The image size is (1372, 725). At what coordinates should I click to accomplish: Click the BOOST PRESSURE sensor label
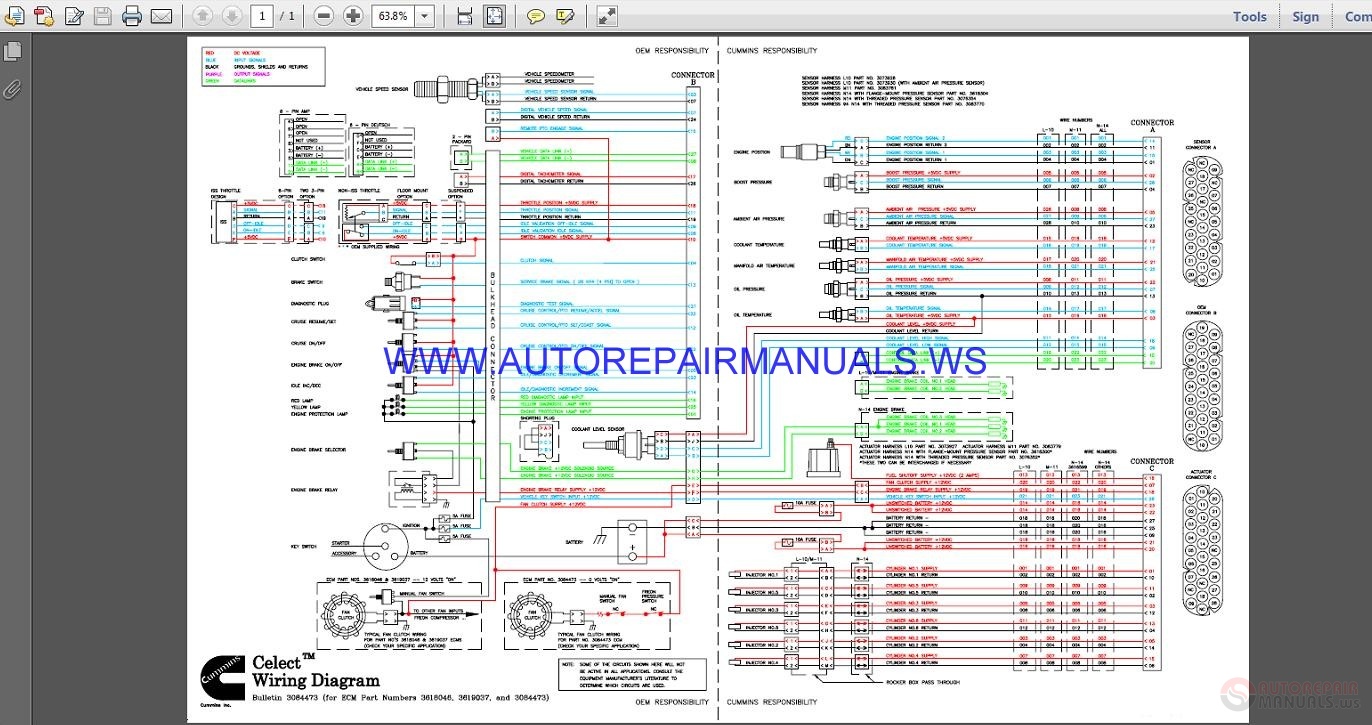tap(751, 183)
